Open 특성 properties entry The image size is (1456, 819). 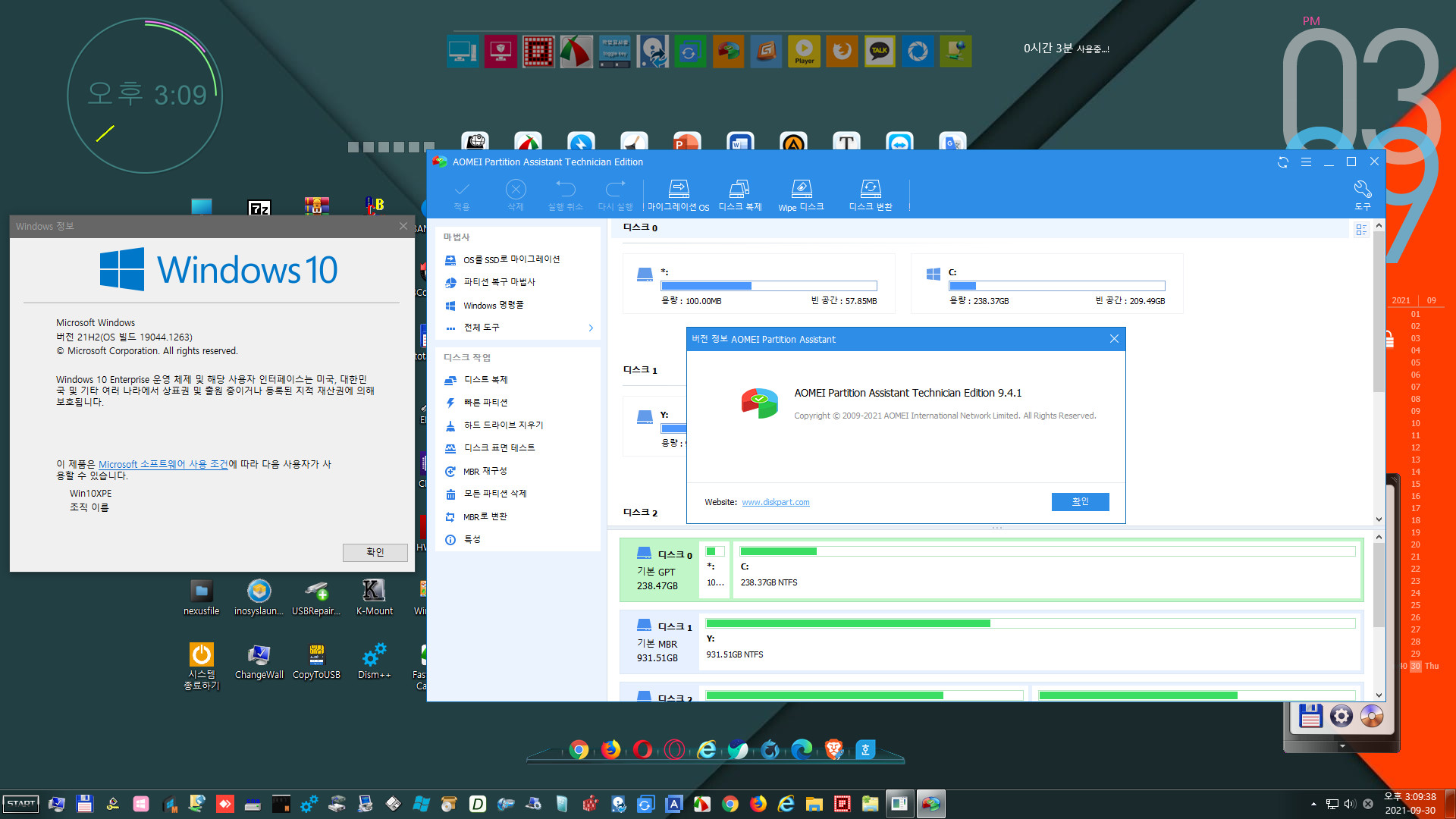pyautogui.click(x=472, y=540)
